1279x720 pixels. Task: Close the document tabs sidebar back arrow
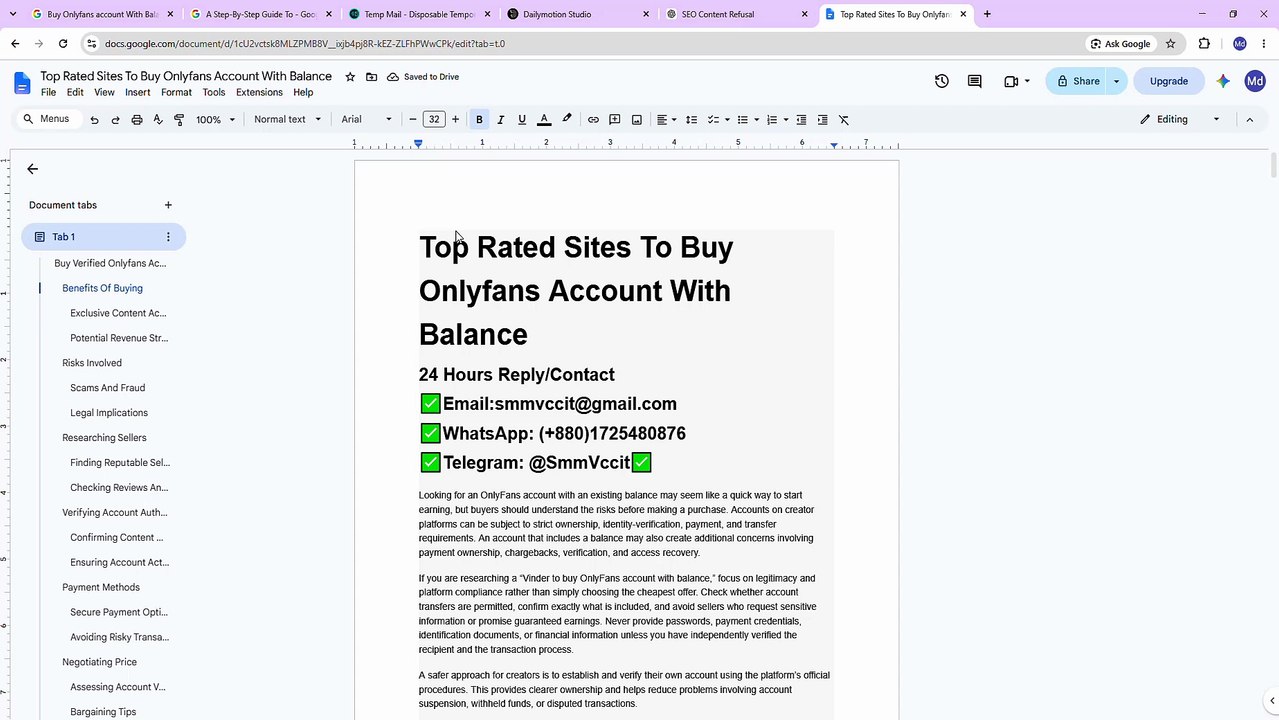(32, 169)
